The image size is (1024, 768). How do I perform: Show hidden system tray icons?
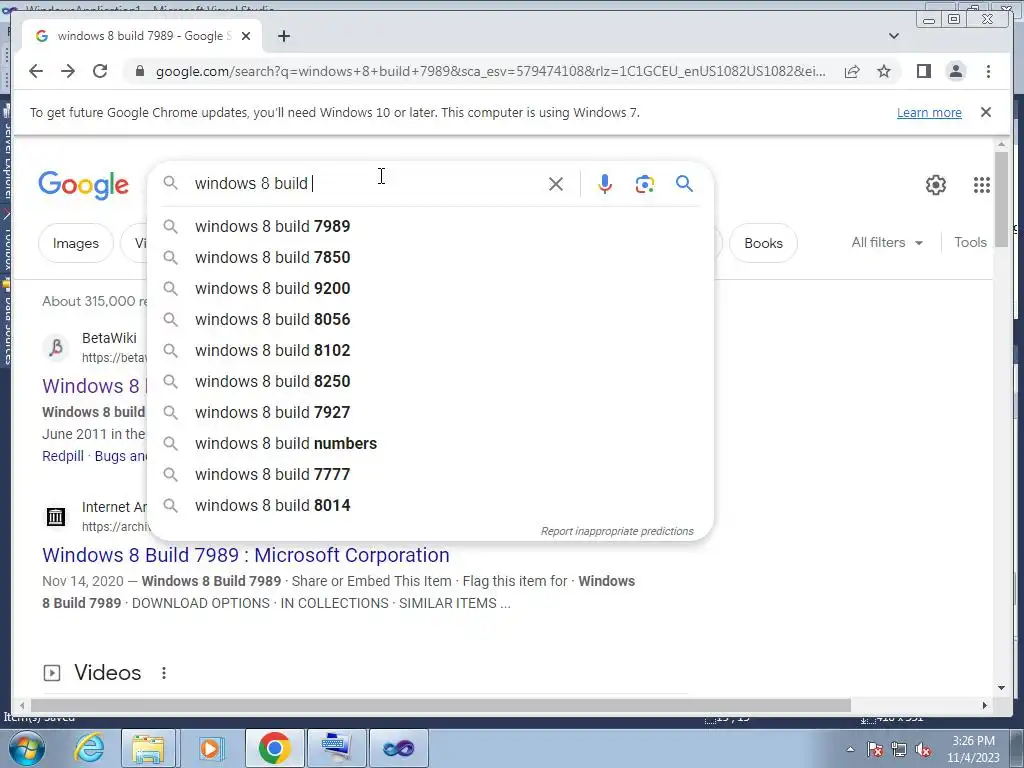[850, 749]
